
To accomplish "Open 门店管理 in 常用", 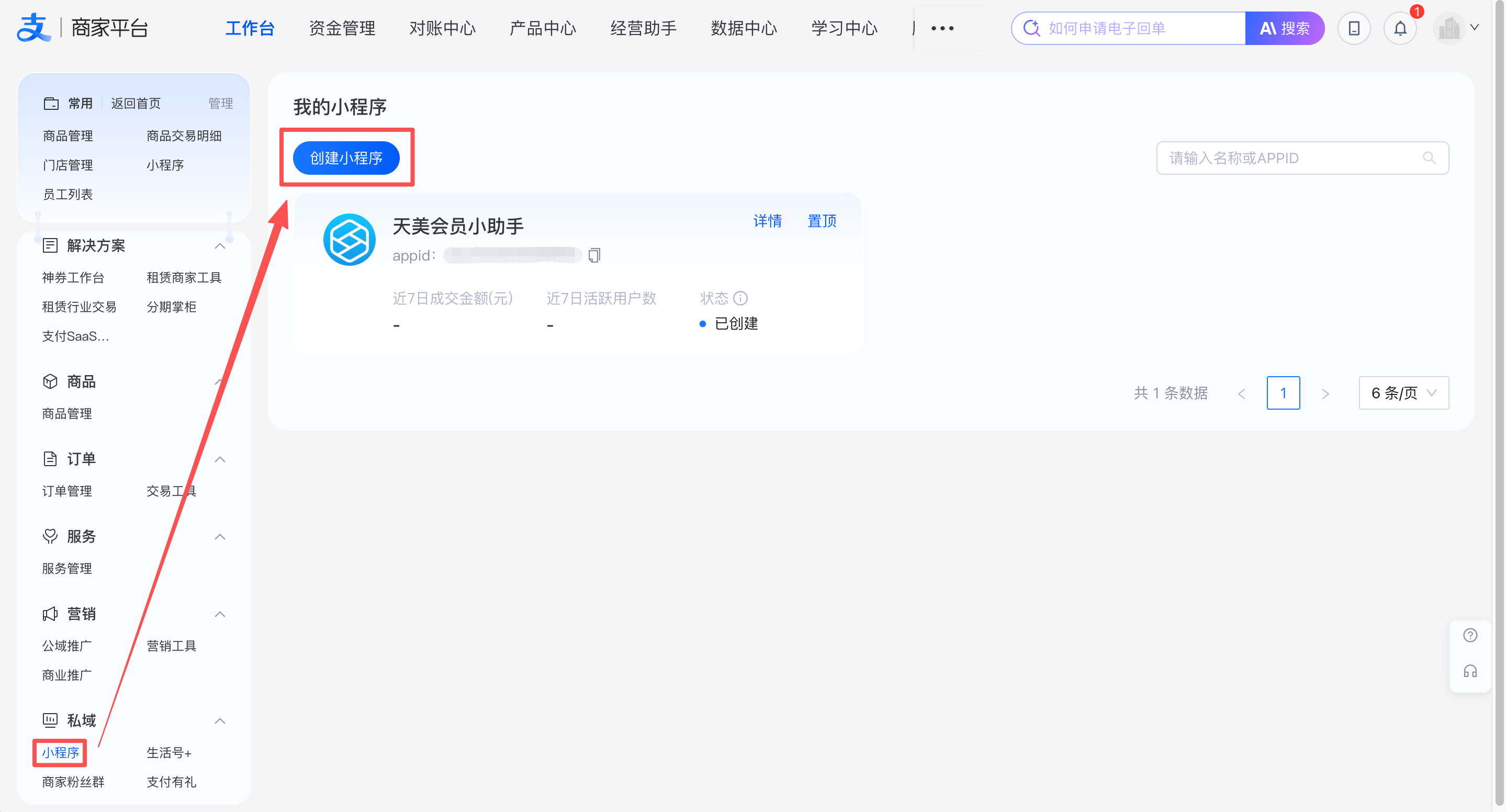I will click(68, 165).
